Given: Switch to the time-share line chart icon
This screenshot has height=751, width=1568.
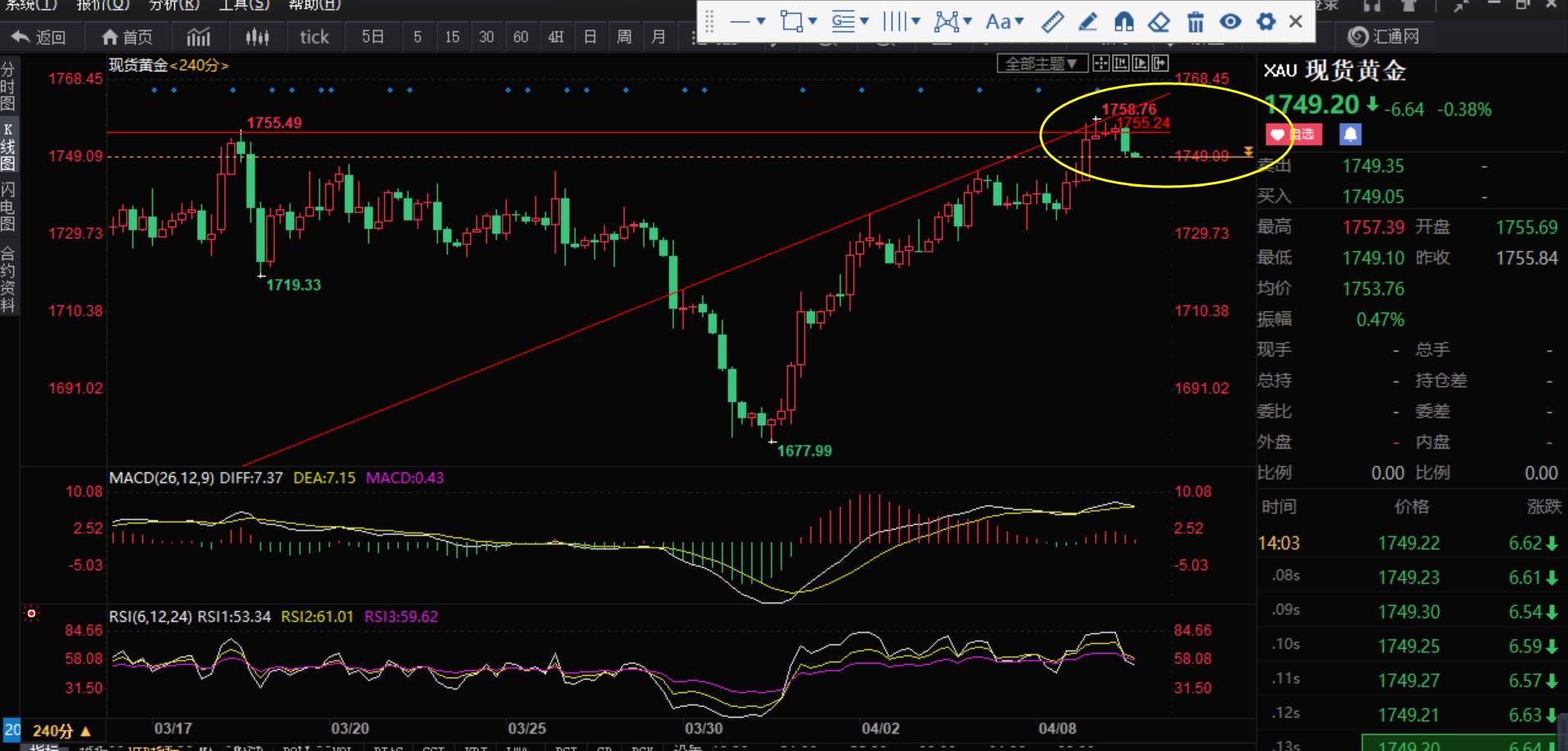Looking at the screenshot, I should pyautogui.click(x=198, y=37).
